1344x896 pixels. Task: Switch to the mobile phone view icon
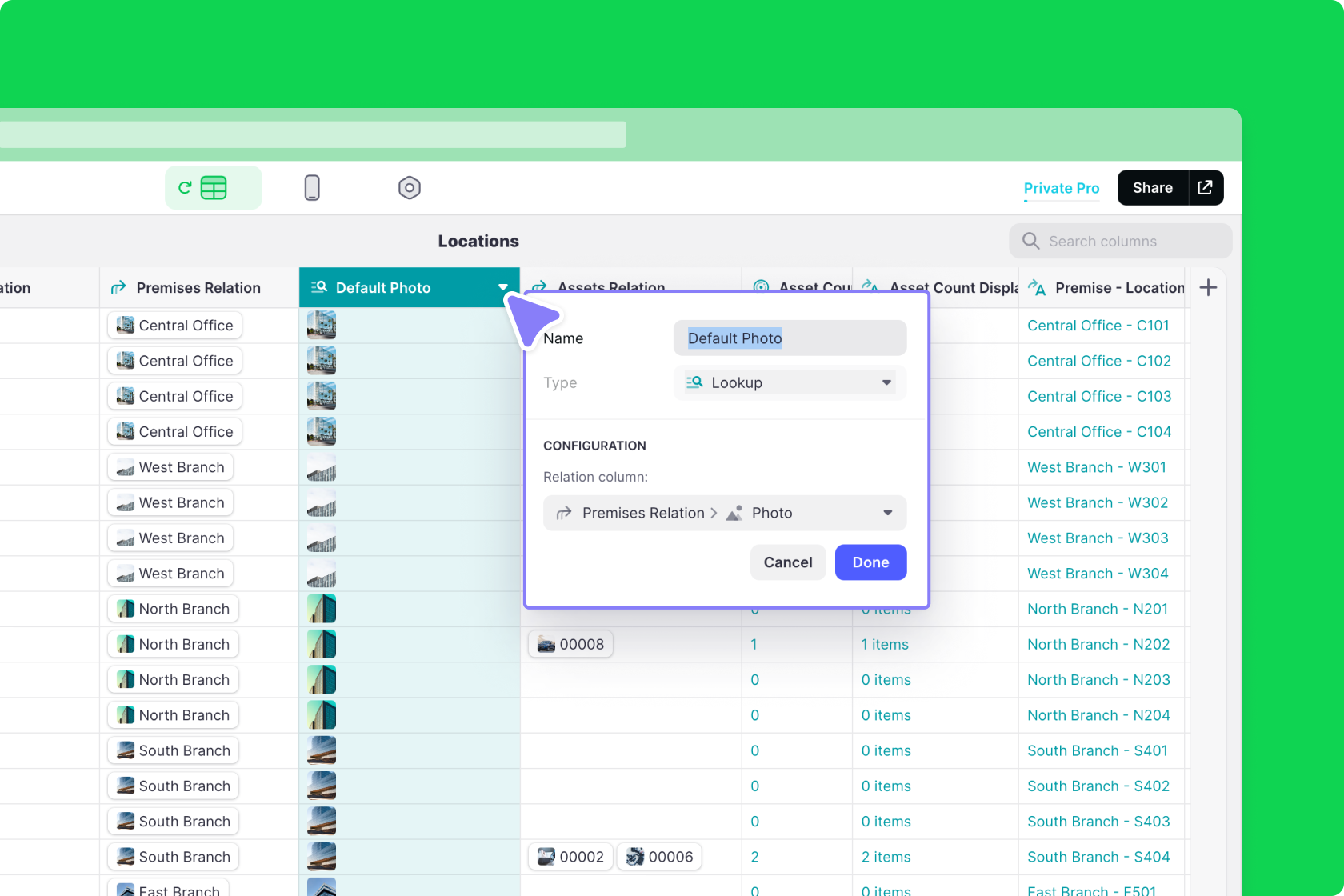click(x=312, y=187)
